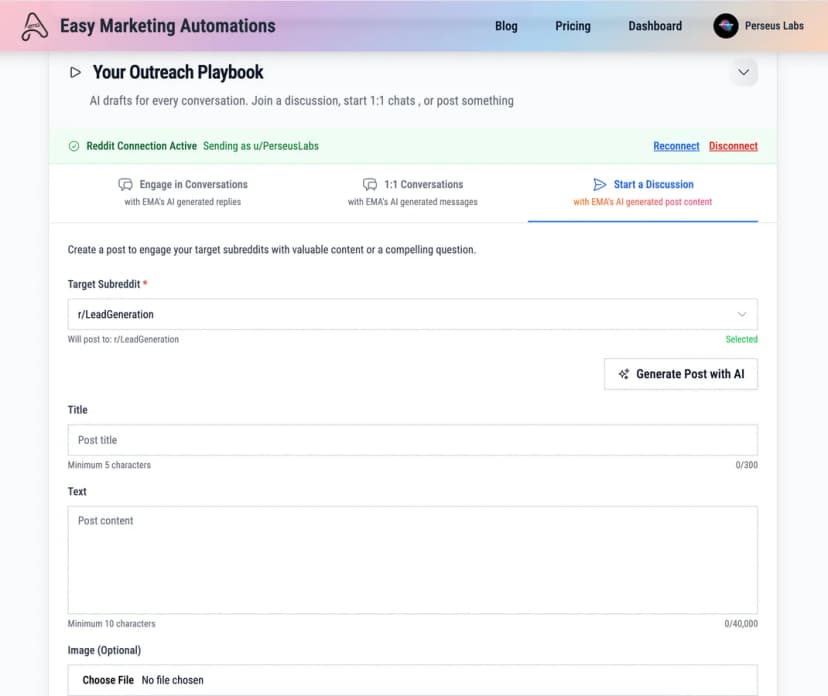The image size is (828, 696).
Task: Click the 'Minimum 10 characters' hint
Action: 111,624
